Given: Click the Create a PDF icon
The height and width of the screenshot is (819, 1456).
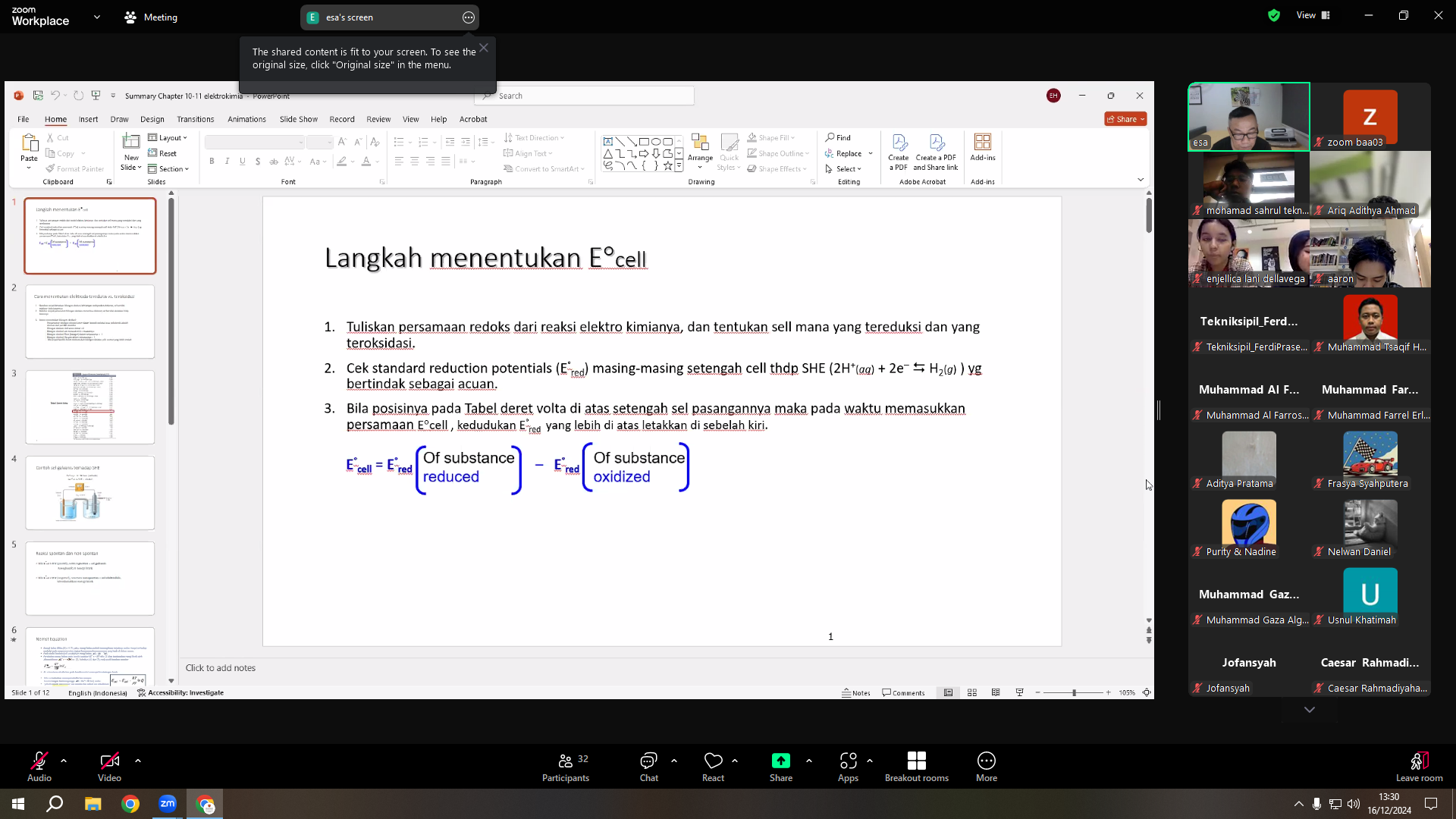Looking at the screenshot, I should [x=899, y=142].
